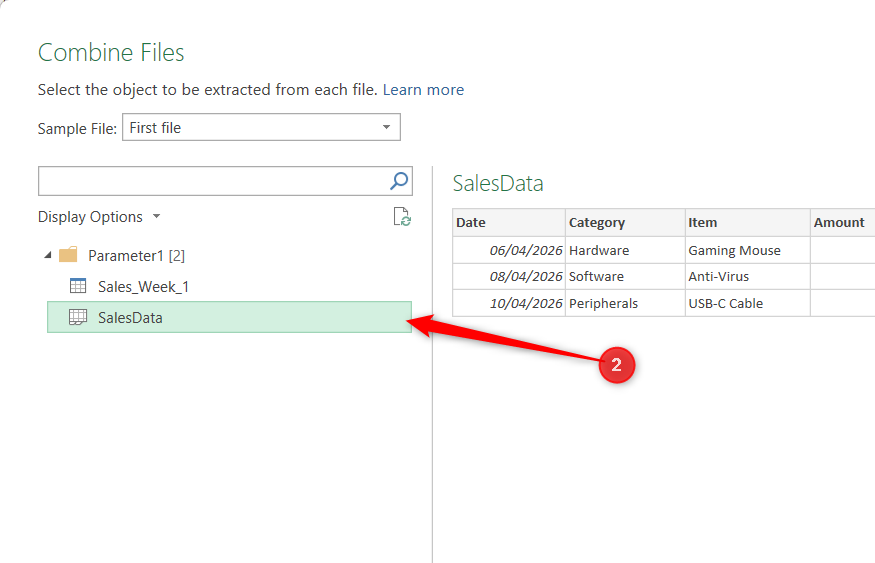Click the Gaming Mouse item cell
Image resolution: width=875 pixels, height=563 pixels.
pos(747,250)
